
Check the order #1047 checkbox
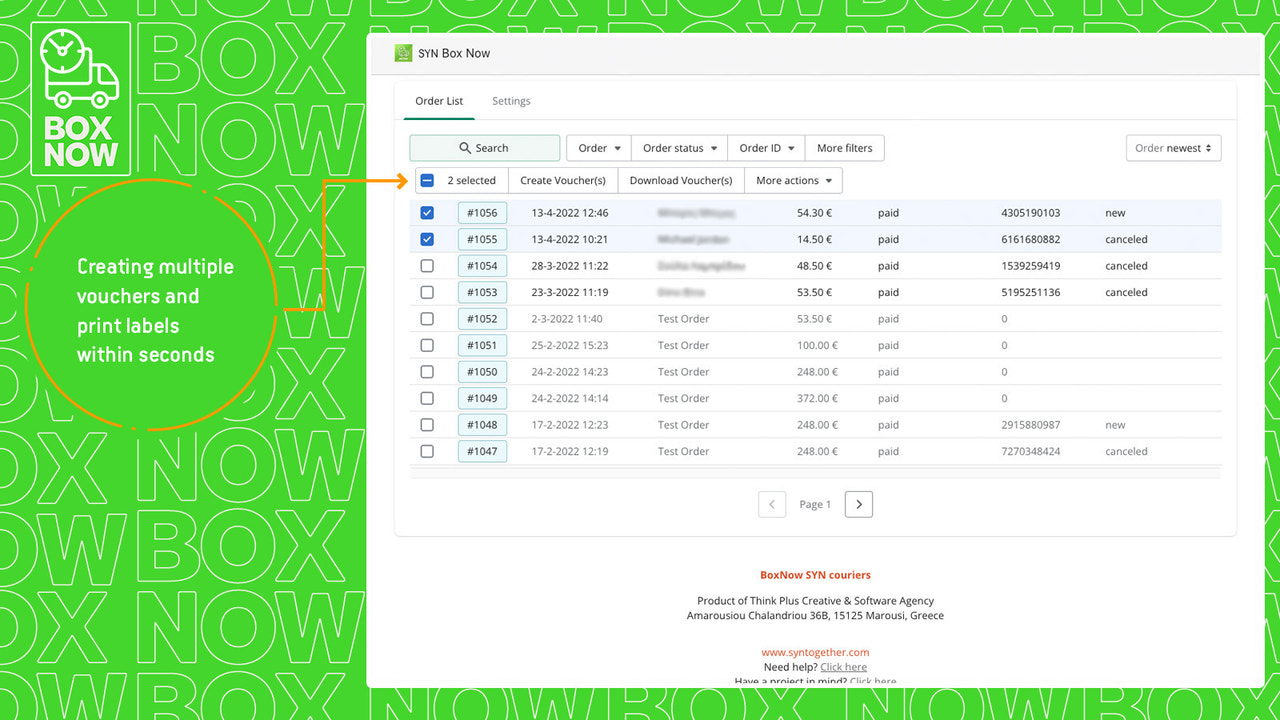427,451
